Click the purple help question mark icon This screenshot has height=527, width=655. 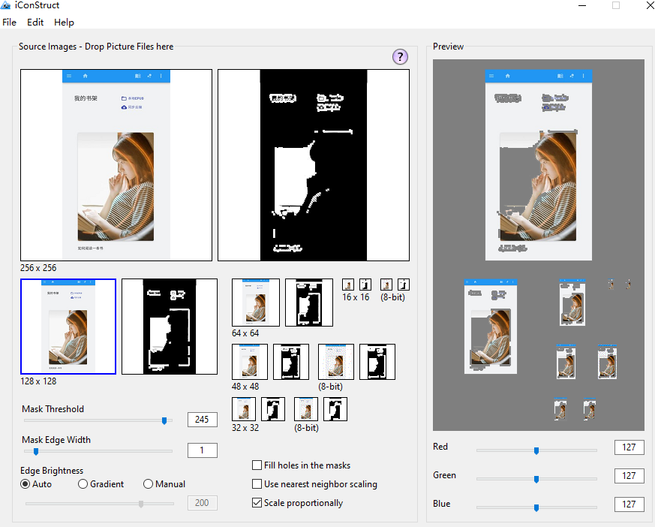[x=400, y=57]
